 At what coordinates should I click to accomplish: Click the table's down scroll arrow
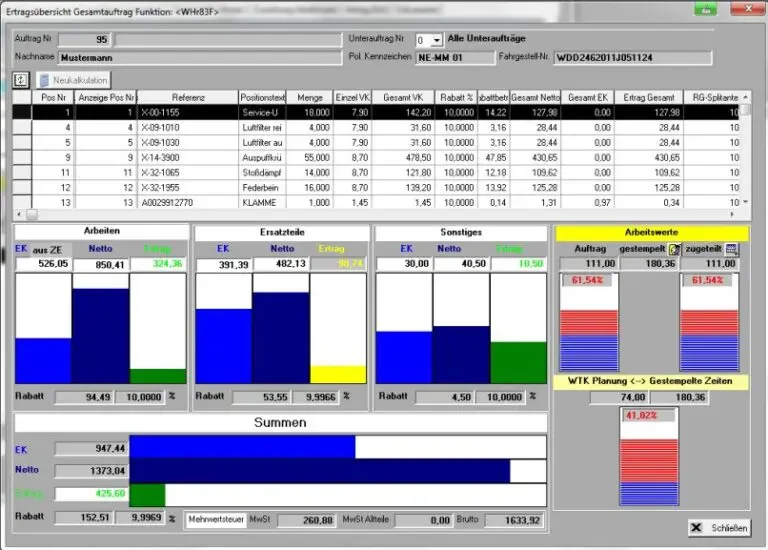pos(745,202)
